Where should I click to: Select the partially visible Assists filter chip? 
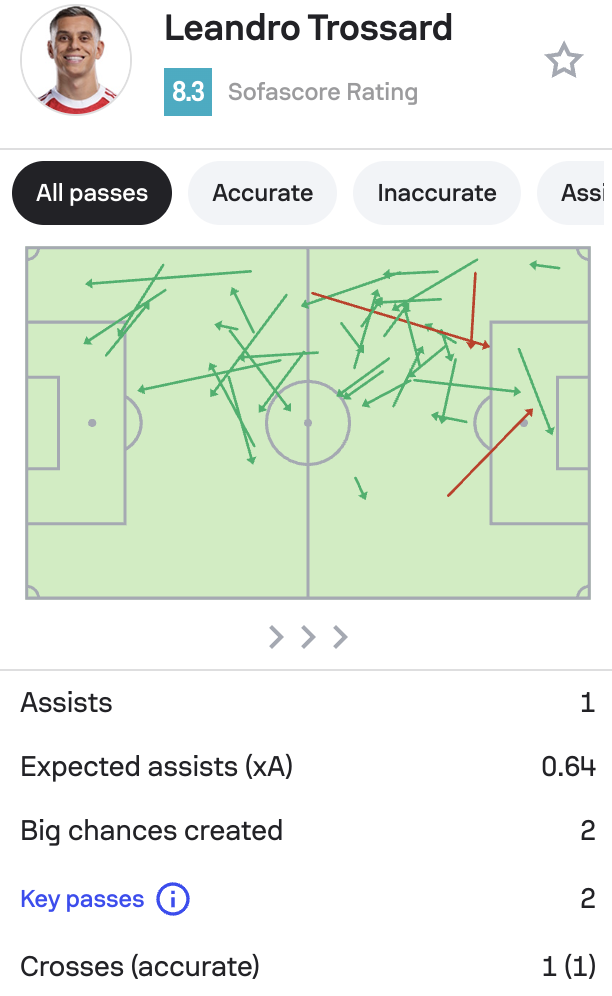click(574, 192)
